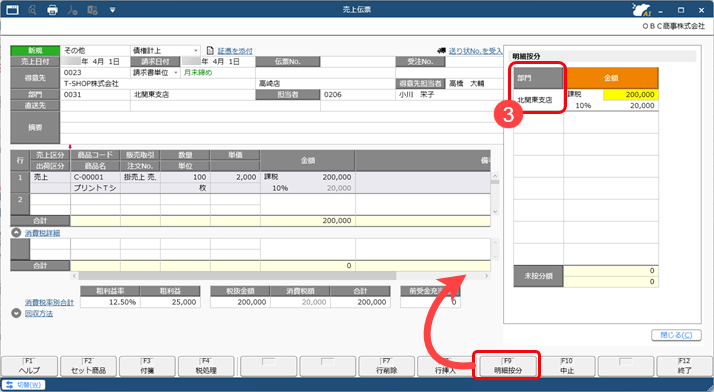Click the PDF output icon in title bar
The image size is (714, 392).
click(72, 10)
